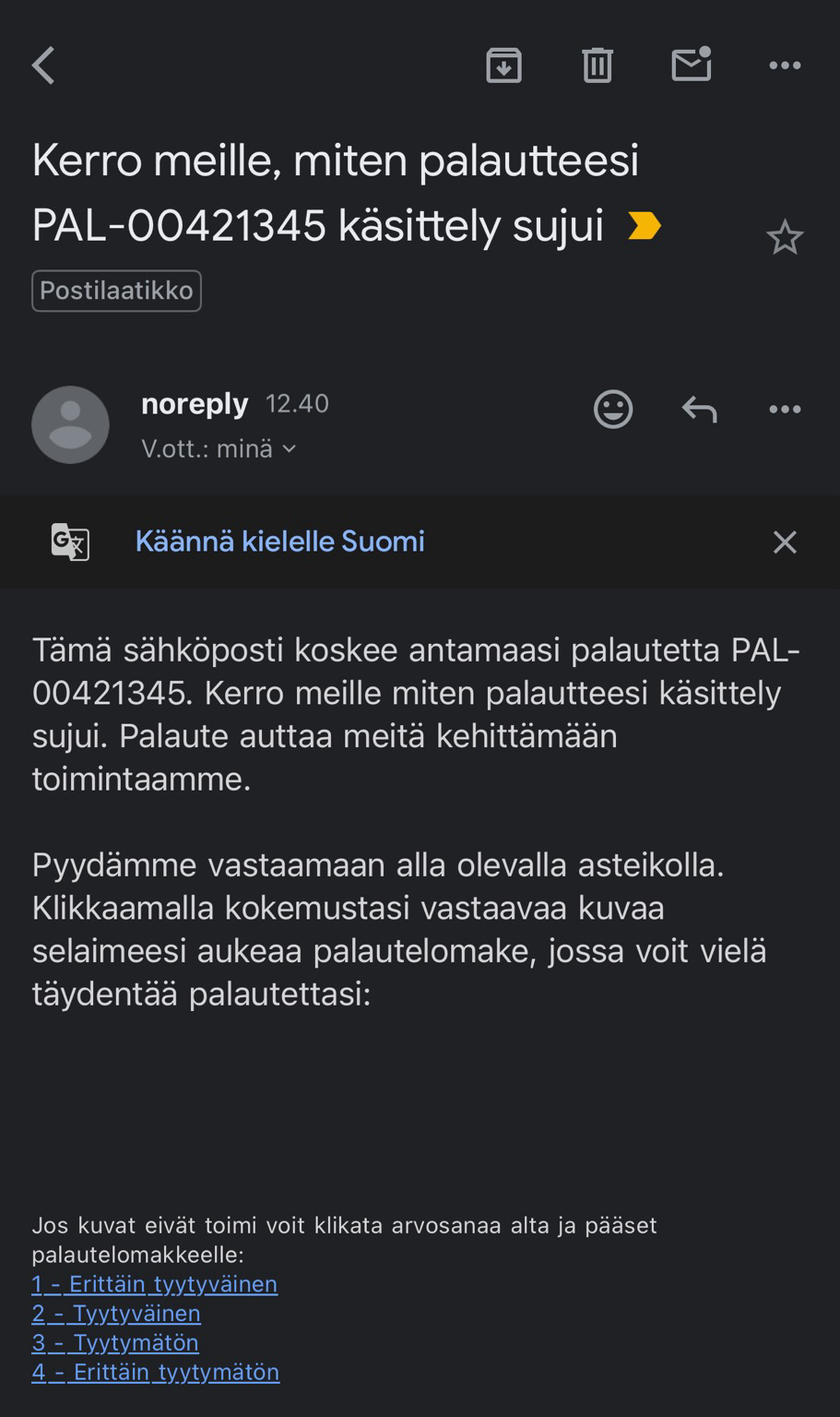Screen dimensions: 840x1417
Task: Dismiss the translation banner
Action: [x=785, y=542]
